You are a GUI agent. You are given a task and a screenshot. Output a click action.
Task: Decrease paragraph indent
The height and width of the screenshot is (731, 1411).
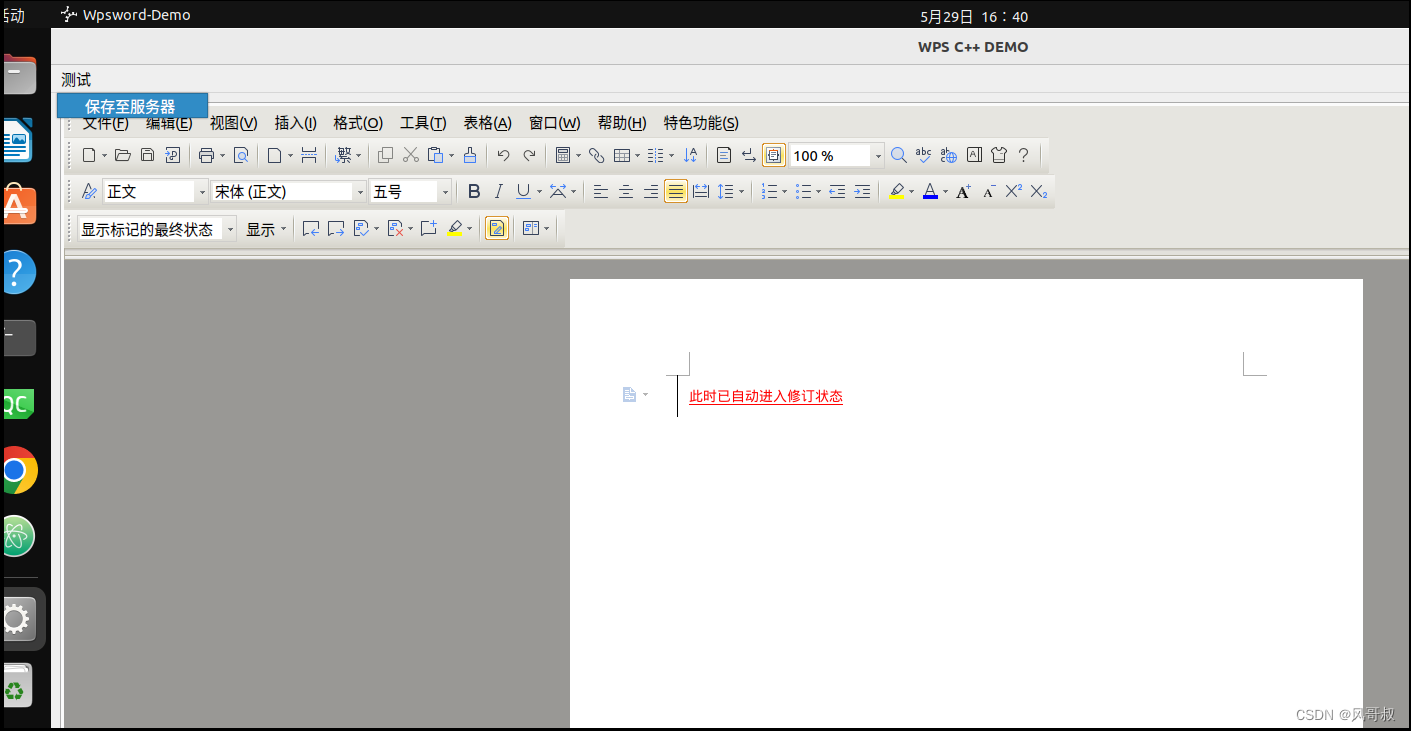pyautogui.click(x=837, y=191)
